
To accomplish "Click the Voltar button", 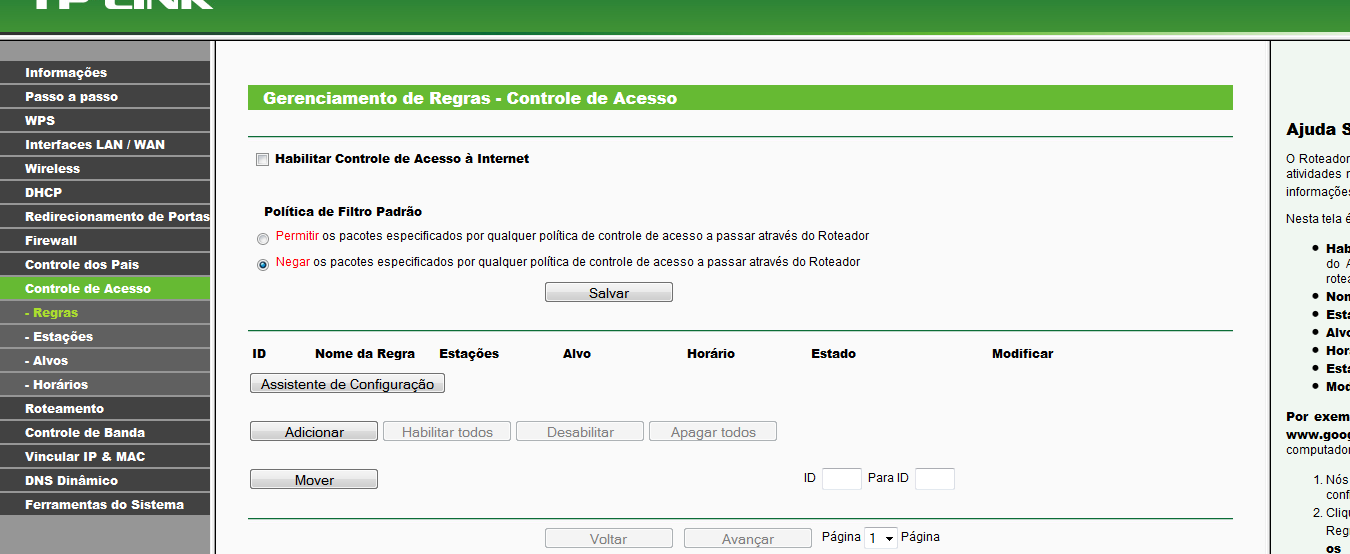I will pos(609,539).
